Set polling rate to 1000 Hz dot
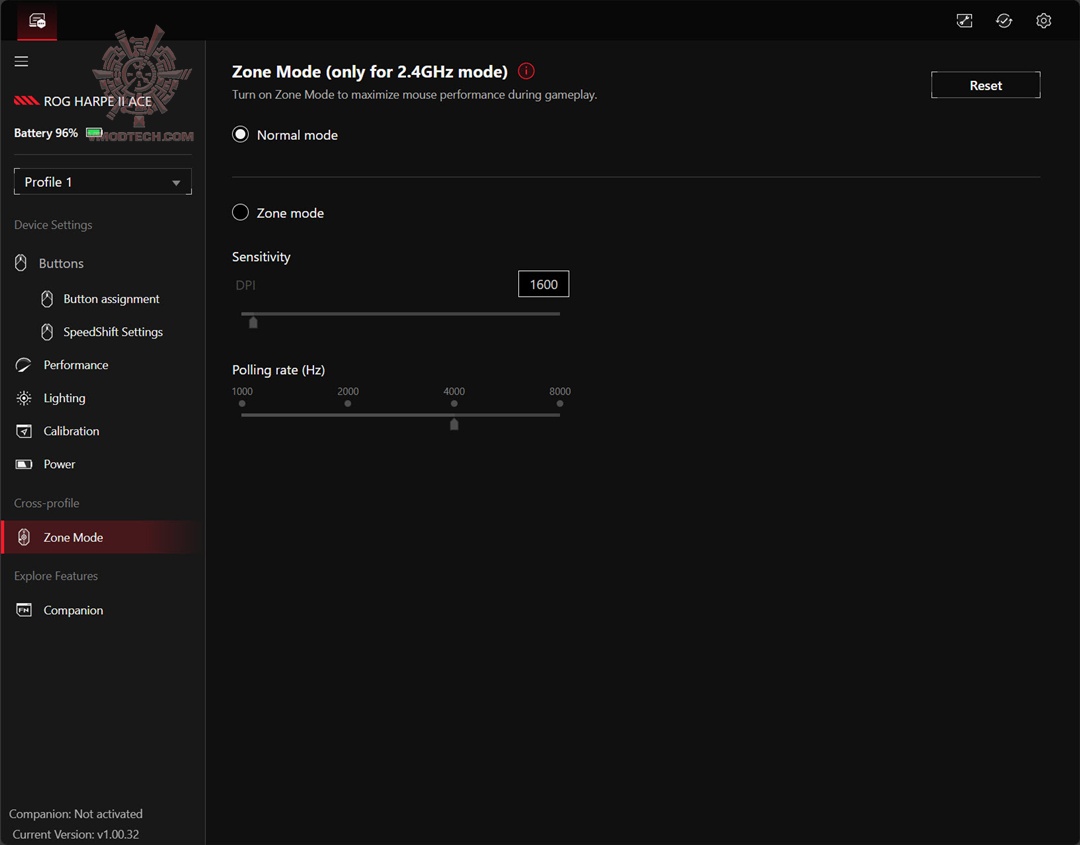This screenshot has width=1080, height=845. click(x=242, y=404)
